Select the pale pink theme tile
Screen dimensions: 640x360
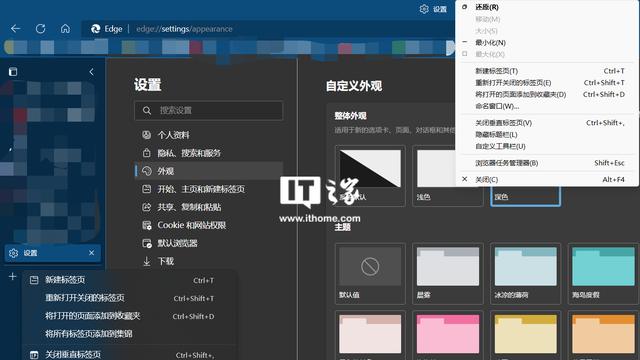(370, 335)
